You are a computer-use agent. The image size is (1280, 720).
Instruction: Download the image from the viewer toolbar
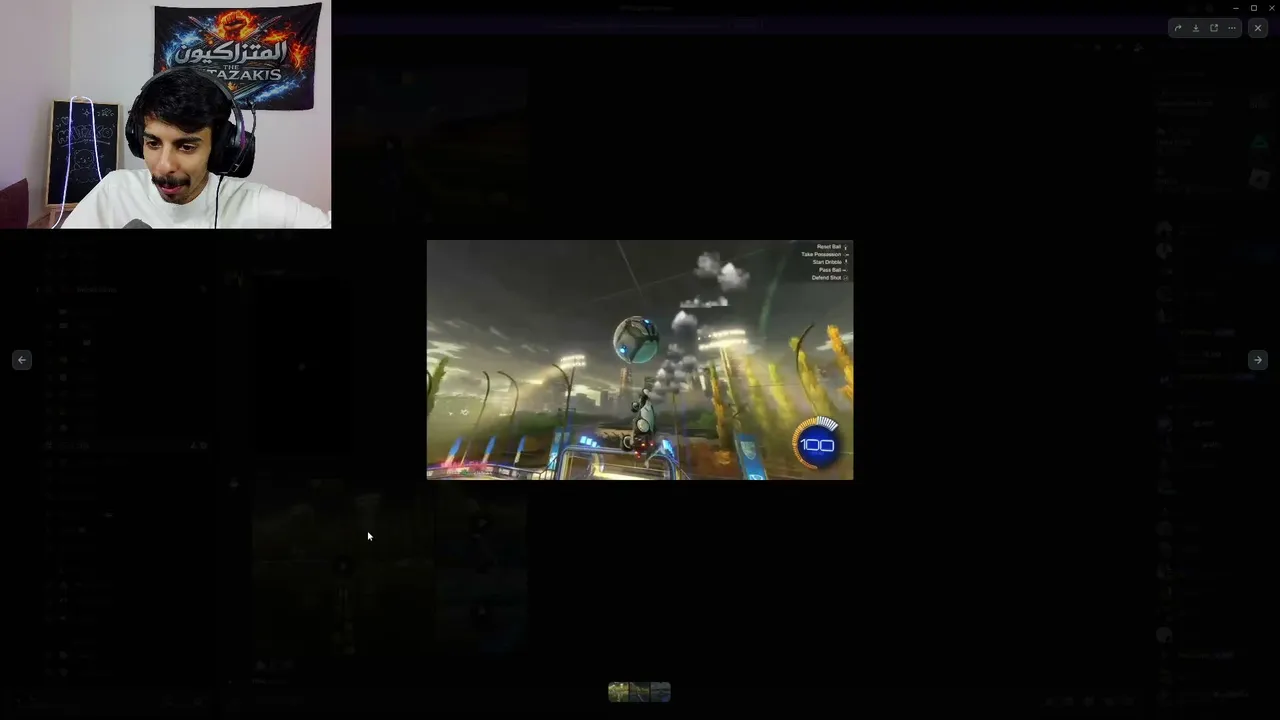coord(1196,28)
